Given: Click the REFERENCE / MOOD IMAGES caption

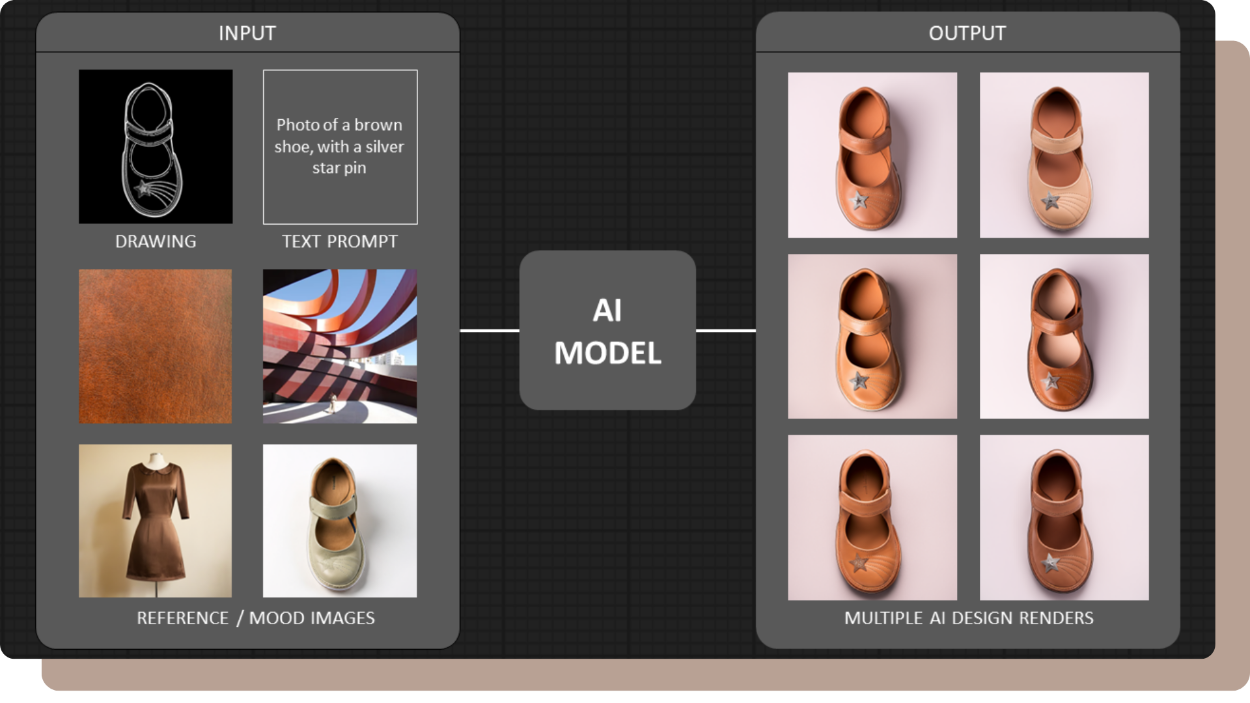Looking at the screenshot, I should tap(256, 618).
